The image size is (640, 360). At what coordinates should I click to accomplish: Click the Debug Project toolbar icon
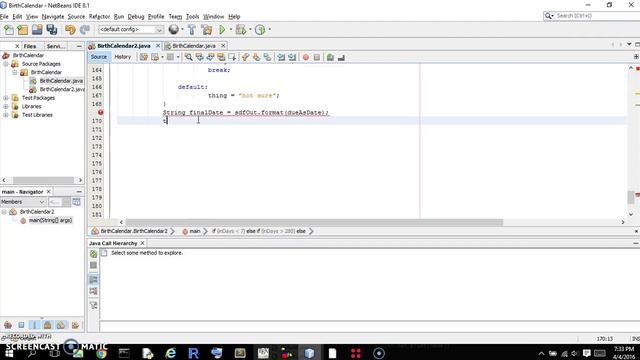point(241,29)
